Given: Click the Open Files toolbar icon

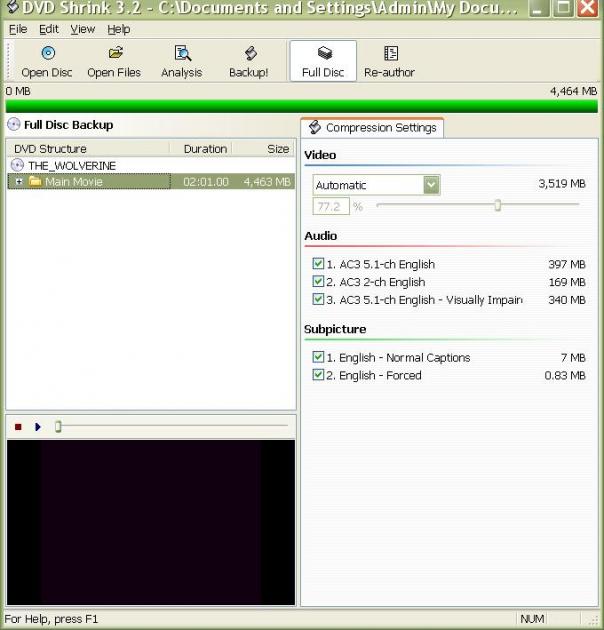Looking at the screenshot, I should click(x=115, y=53).
